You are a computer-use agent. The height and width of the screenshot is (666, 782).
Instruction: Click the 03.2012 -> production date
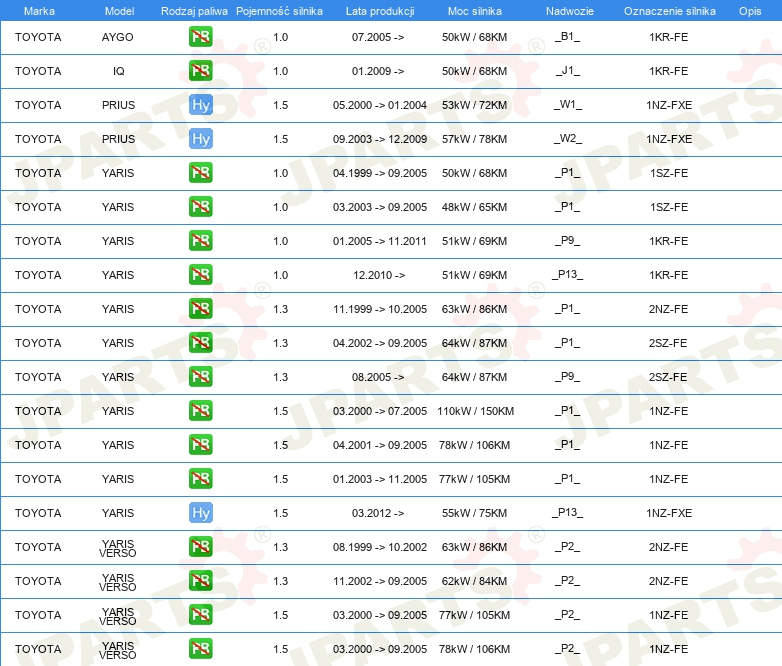378,513
